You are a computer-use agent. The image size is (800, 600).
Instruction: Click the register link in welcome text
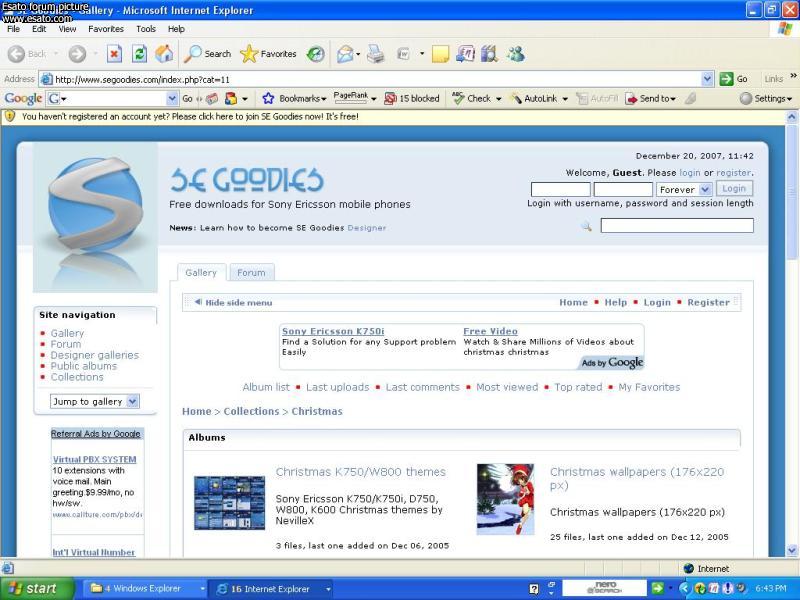pos(734,173)
